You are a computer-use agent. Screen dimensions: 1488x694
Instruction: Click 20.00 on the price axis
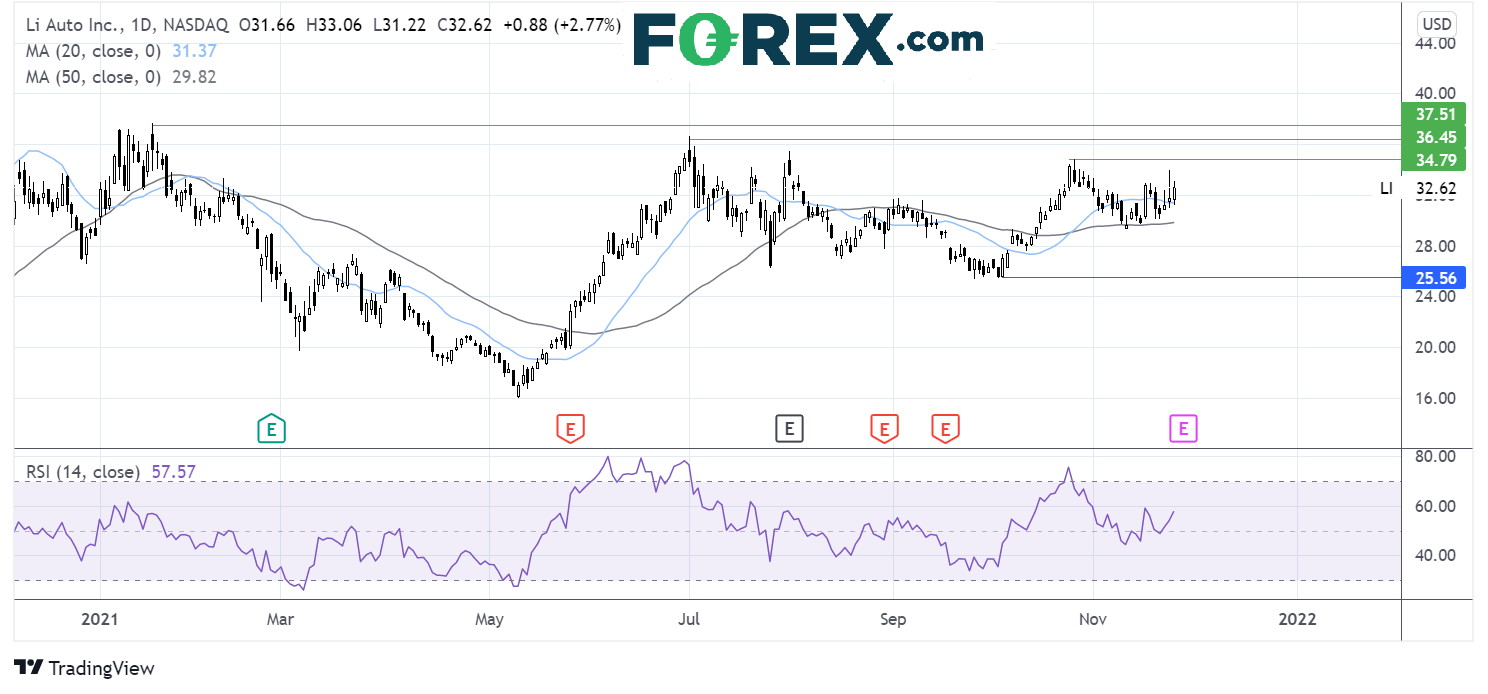(x=1435, y=347)
